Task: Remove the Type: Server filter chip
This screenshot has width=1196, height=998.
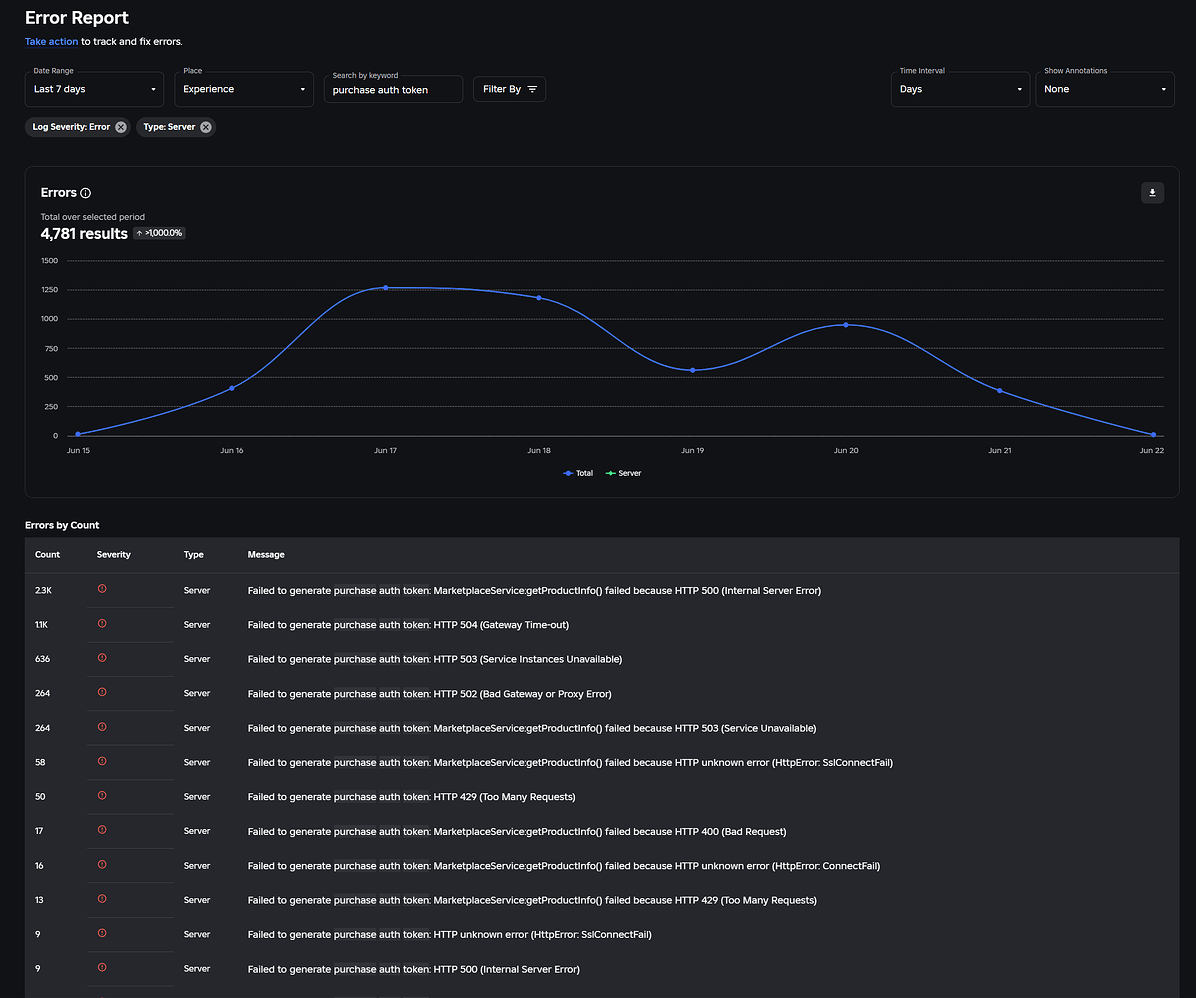Action: click(206, 127)
